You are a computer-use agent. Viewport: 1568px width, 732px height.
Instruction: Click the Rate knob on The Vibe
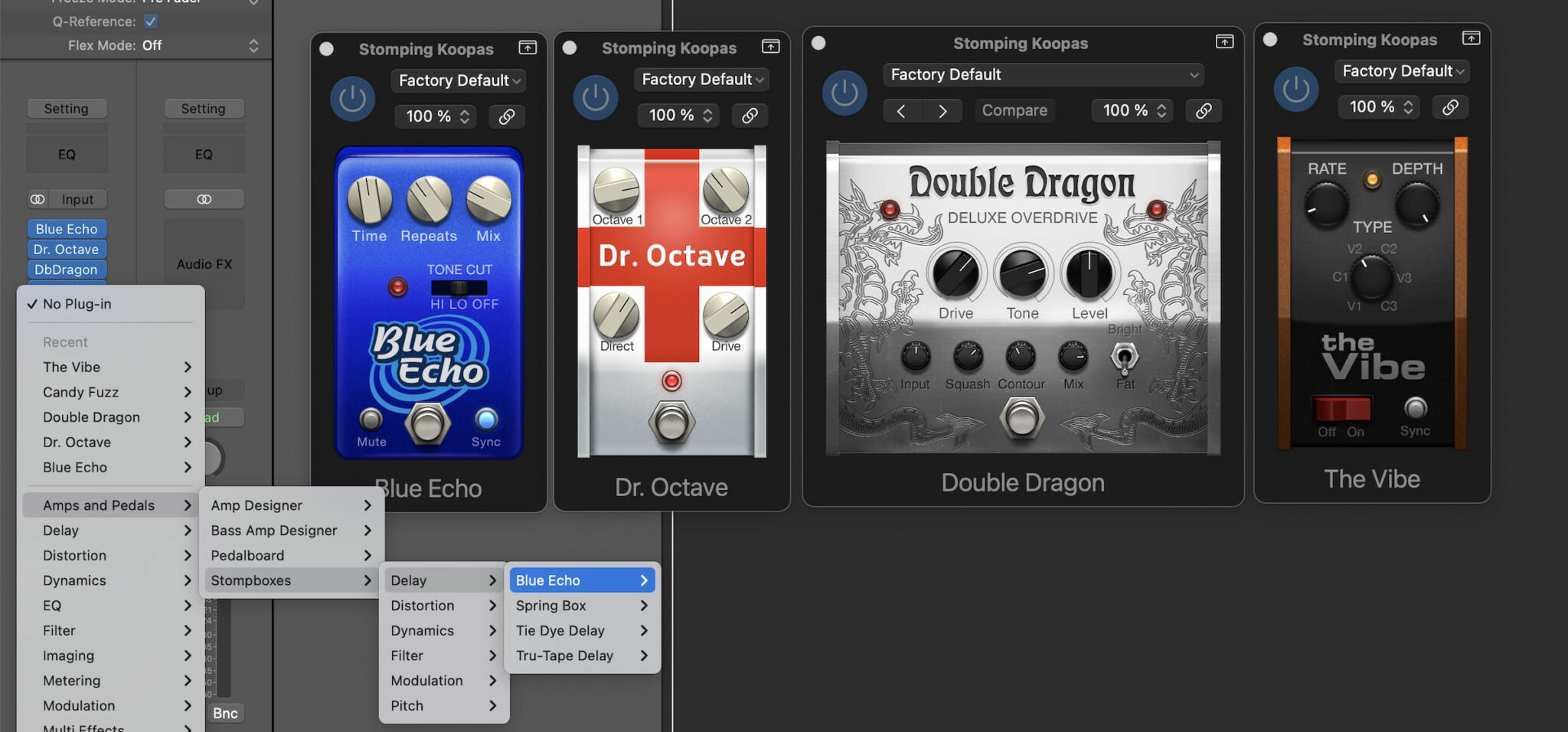(1326, 205)
